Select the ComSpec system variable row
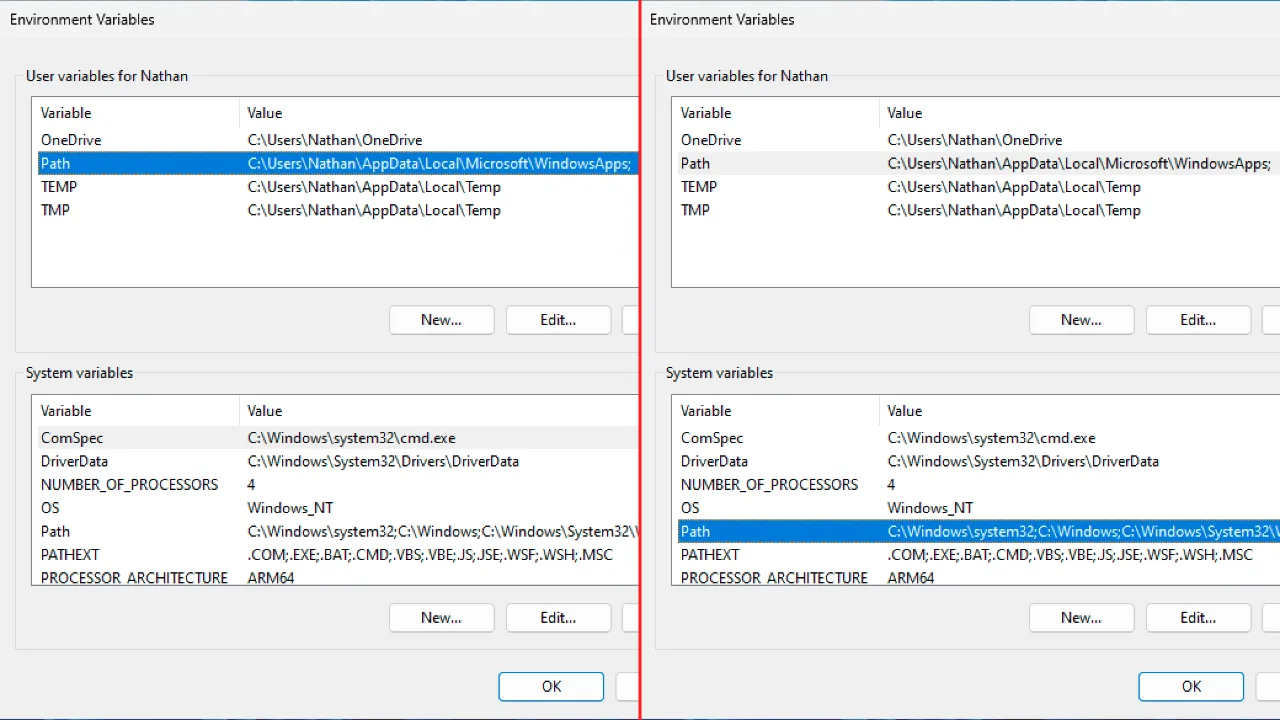1280x720 pixels. pyautogui.click(x=71, y=438)
